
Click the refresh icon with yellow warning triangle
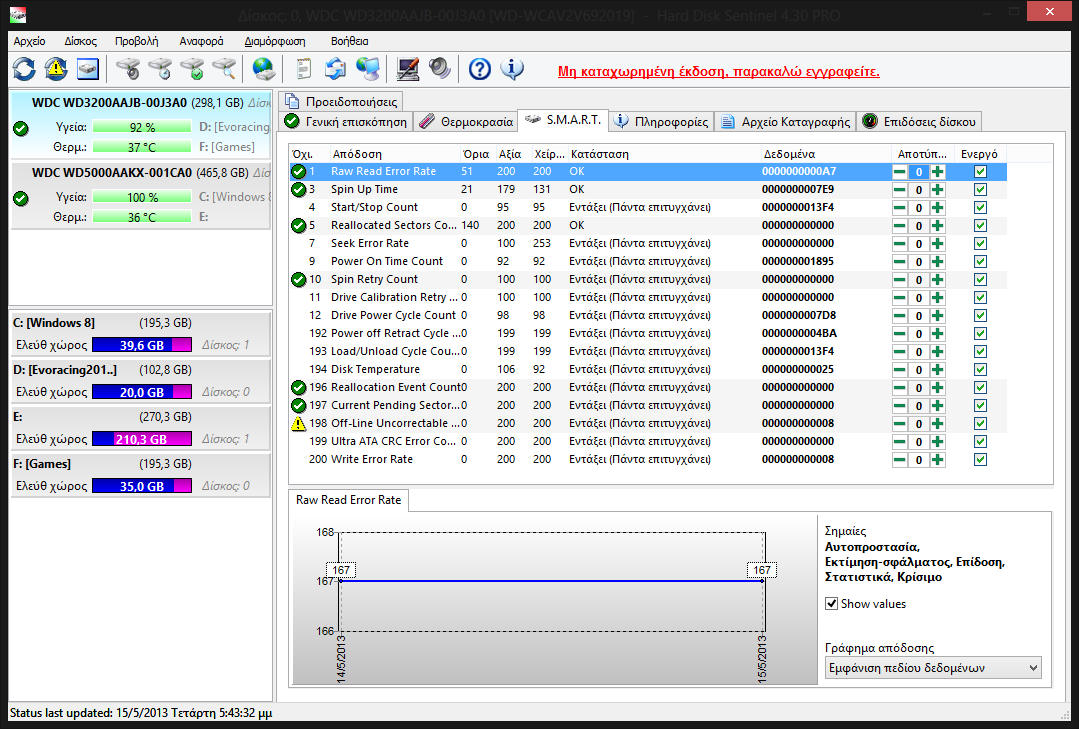pyautogui.click(x=56, y=69)
